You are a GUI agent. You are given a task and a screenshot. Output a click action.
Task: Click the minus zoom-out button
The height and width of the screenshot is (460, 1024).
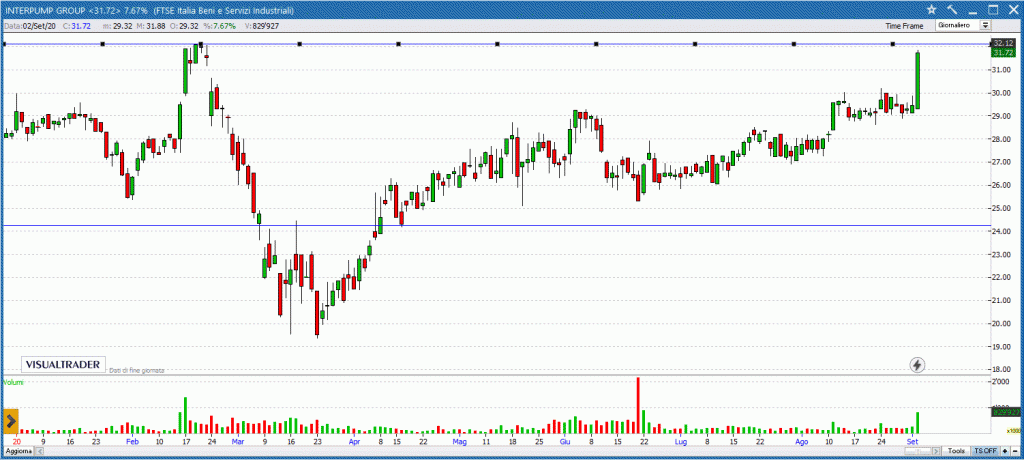coord(1013,452)
